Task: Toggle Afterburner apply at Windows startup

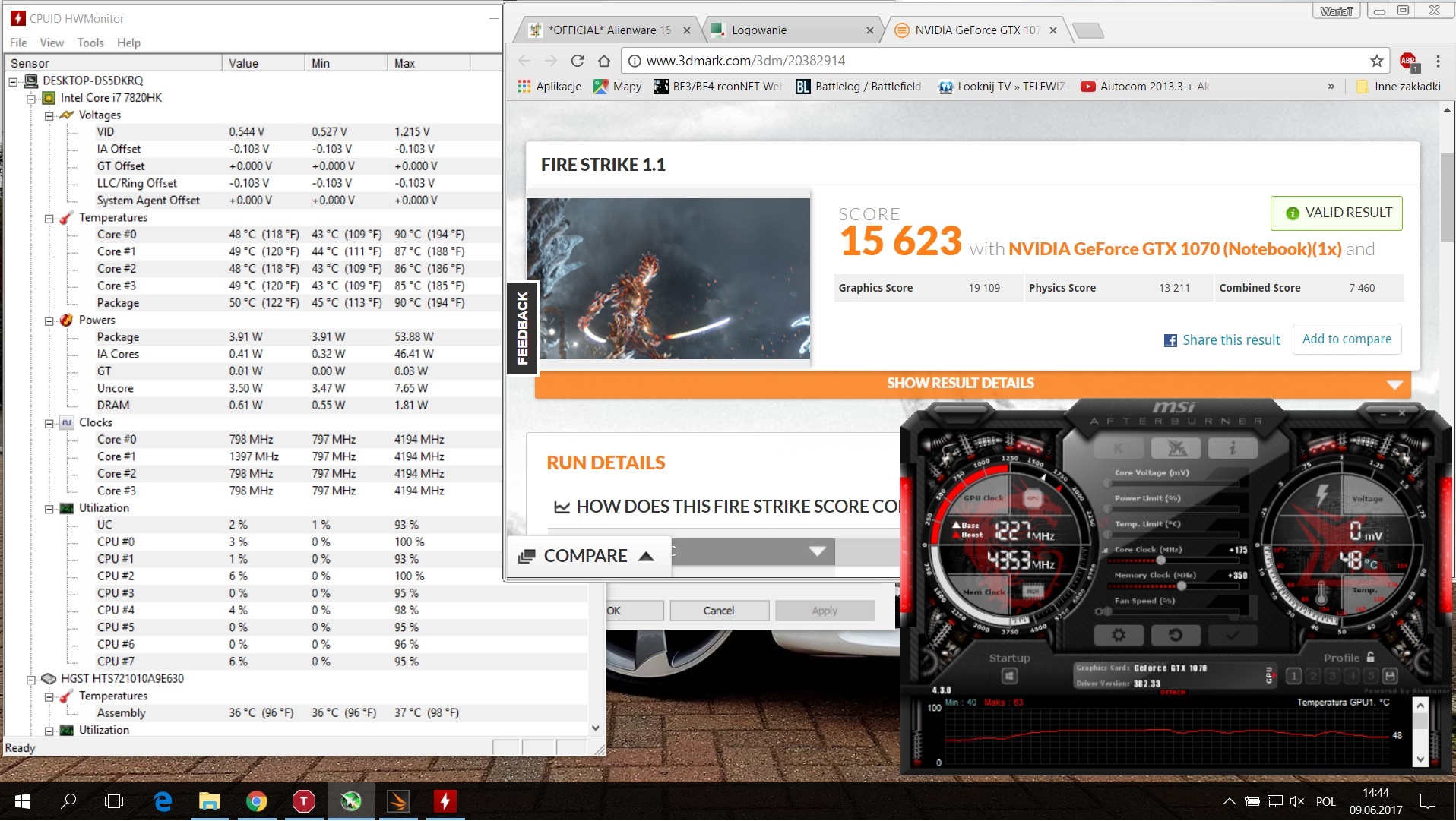Action: (x=1009, y=676)
